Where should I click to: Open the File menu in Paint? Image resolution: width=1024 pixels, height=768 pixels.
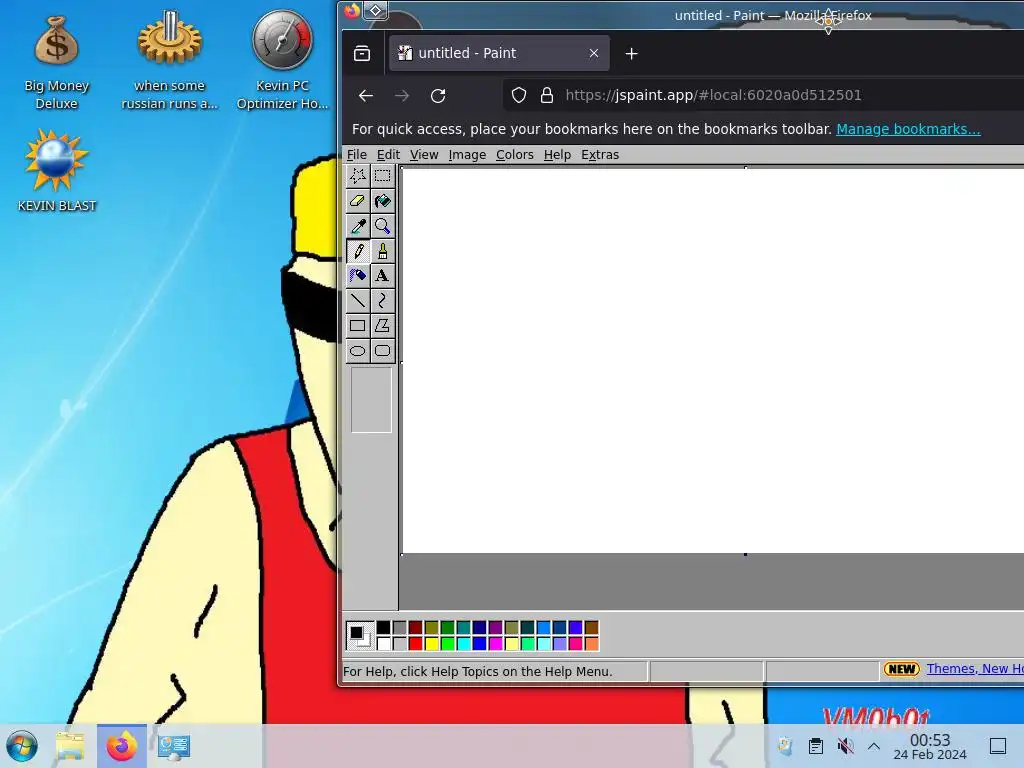click(357, 155)
